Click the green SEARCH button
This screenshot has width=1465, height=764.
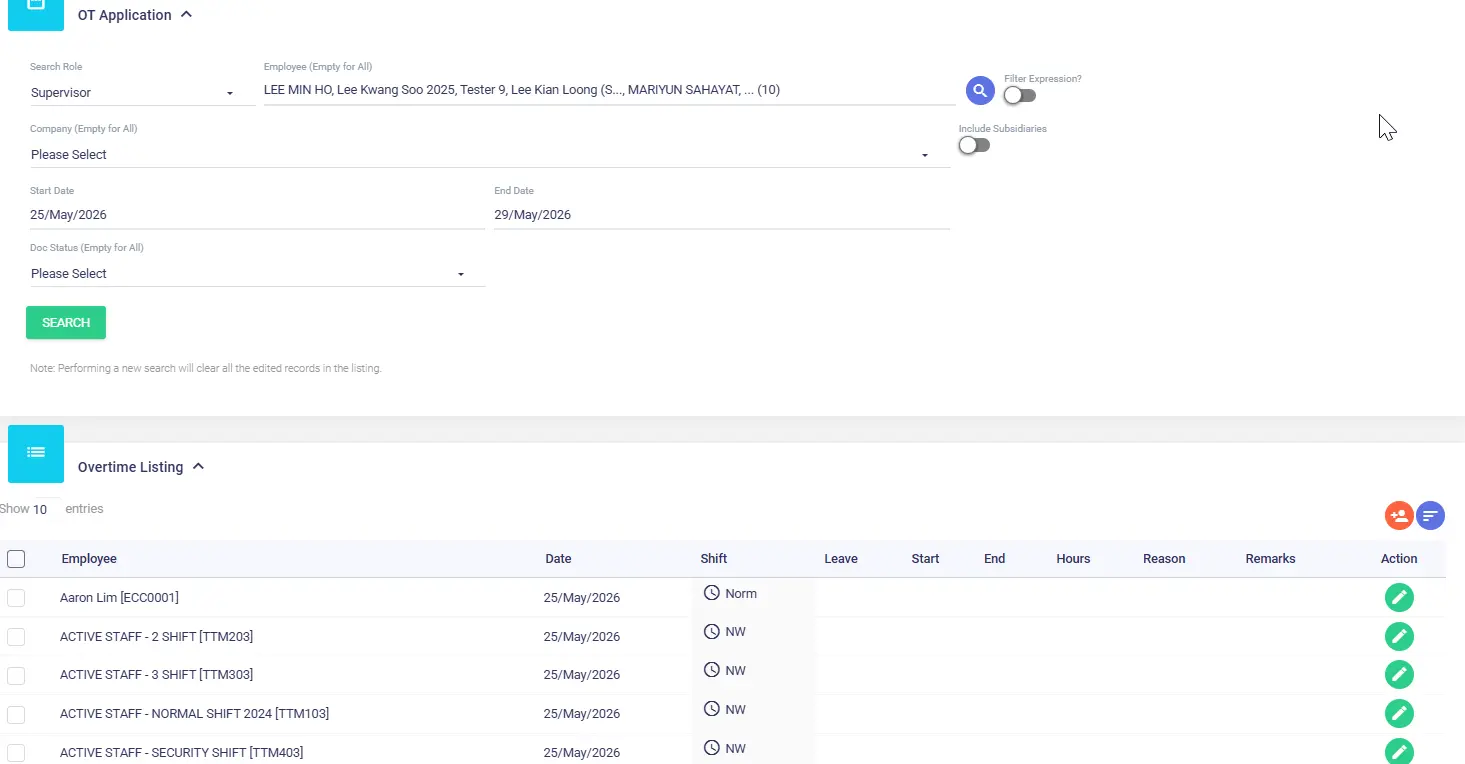tap(66, 323)
